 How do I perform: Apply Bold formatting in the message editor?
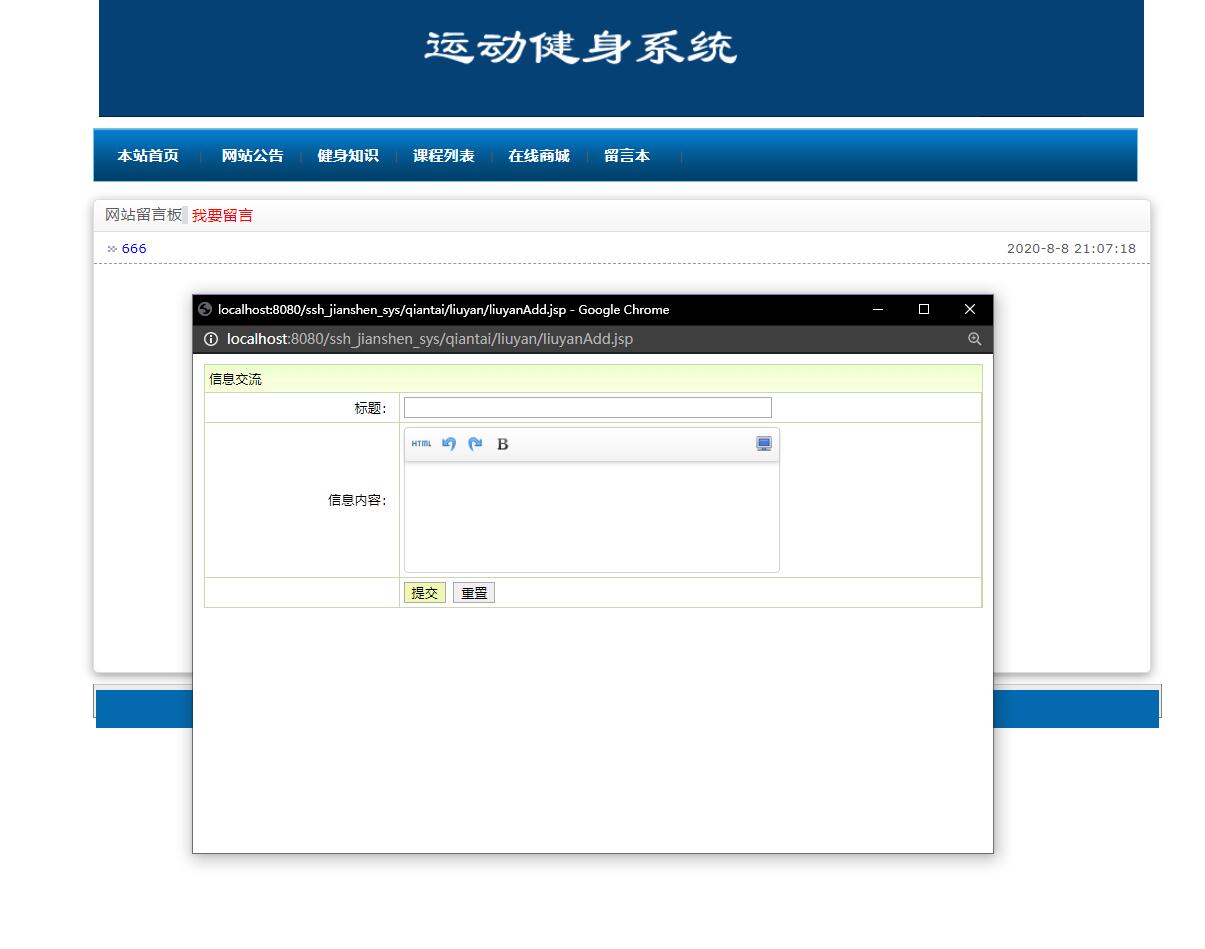coord(502,444)
